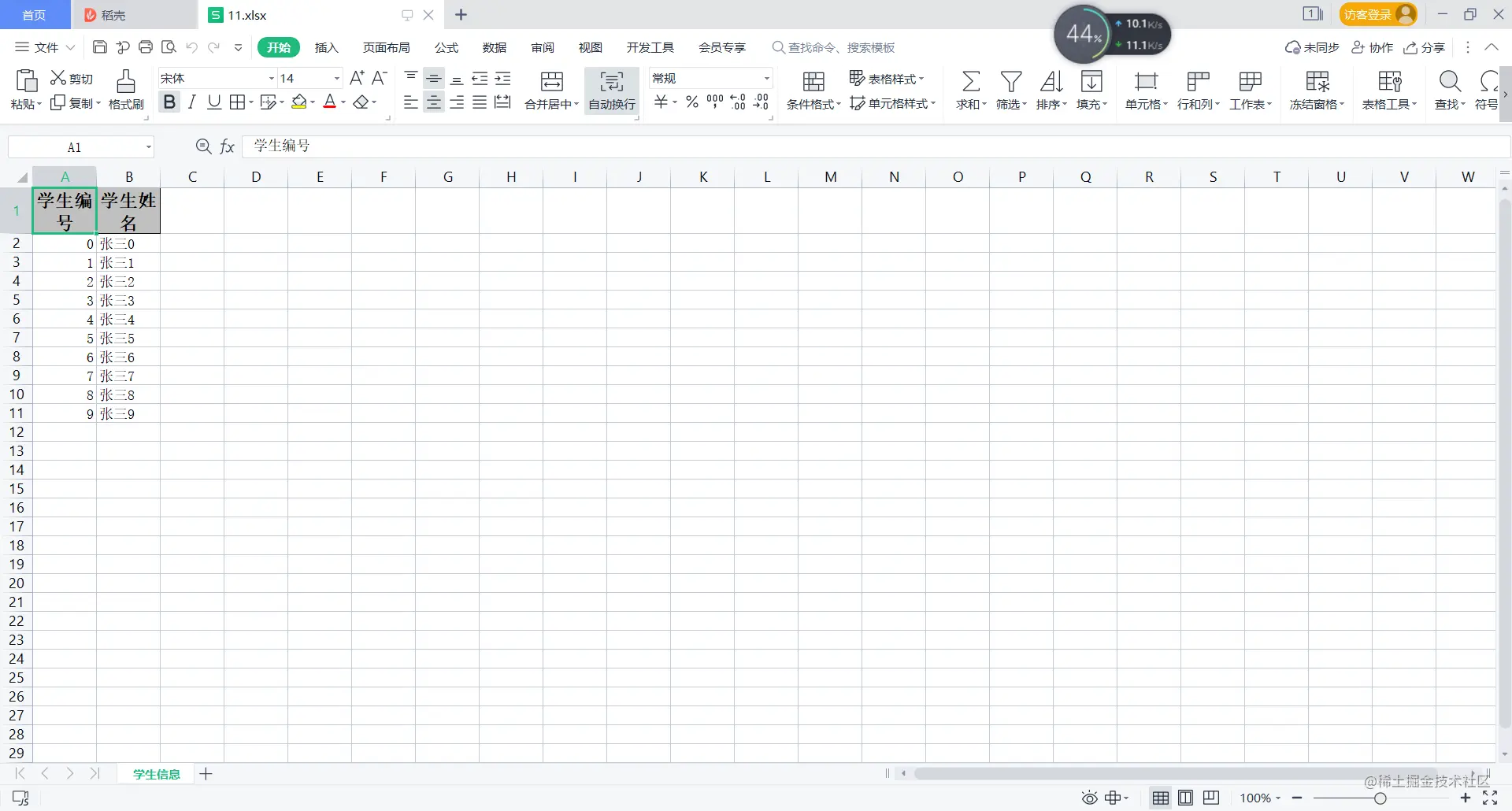
Task: Align text to bottom of cell
Action: pyautogui.click(x=457, y=78)
